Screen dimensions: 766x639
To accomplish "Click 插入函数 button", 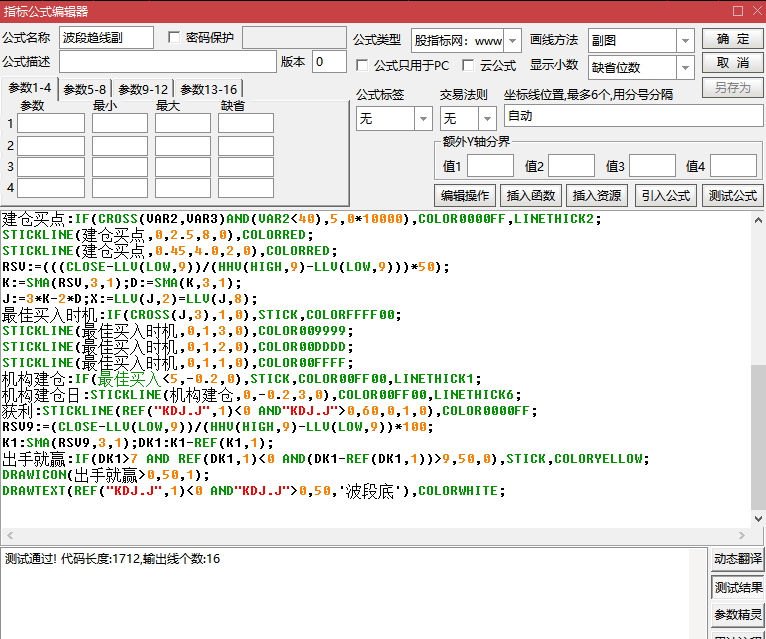I will [531, 196].
